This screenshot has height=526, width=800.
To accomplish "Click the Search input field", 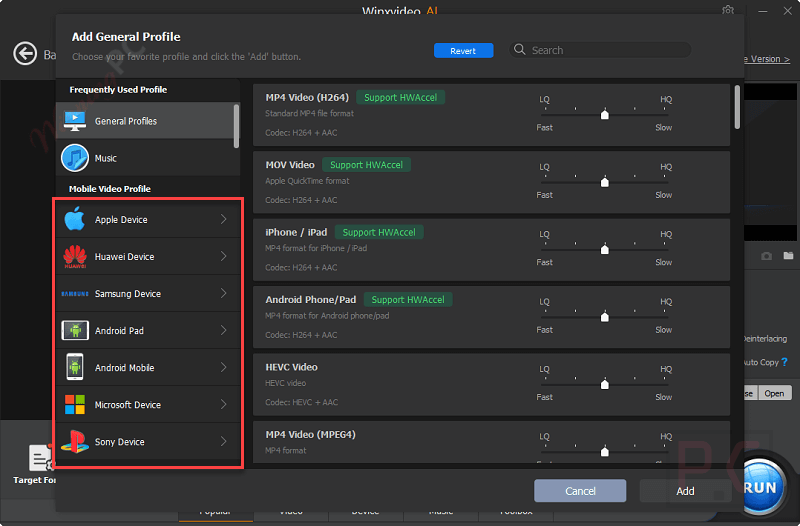I will 601,50.
